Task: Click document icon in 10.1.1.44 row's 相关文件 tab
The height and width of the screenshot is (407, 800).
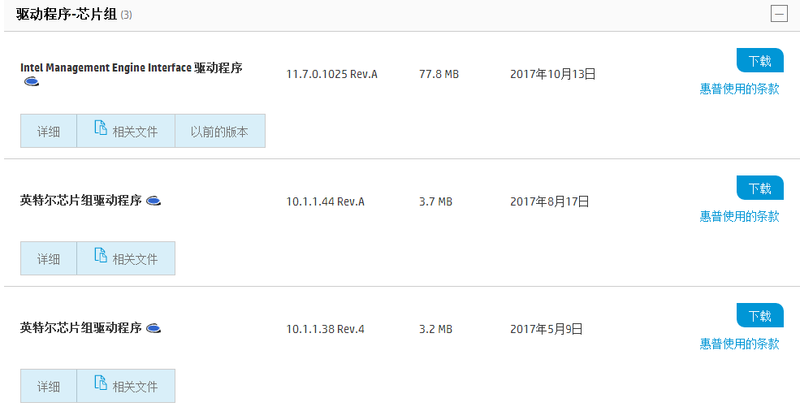Action: [x=100, y=255]
